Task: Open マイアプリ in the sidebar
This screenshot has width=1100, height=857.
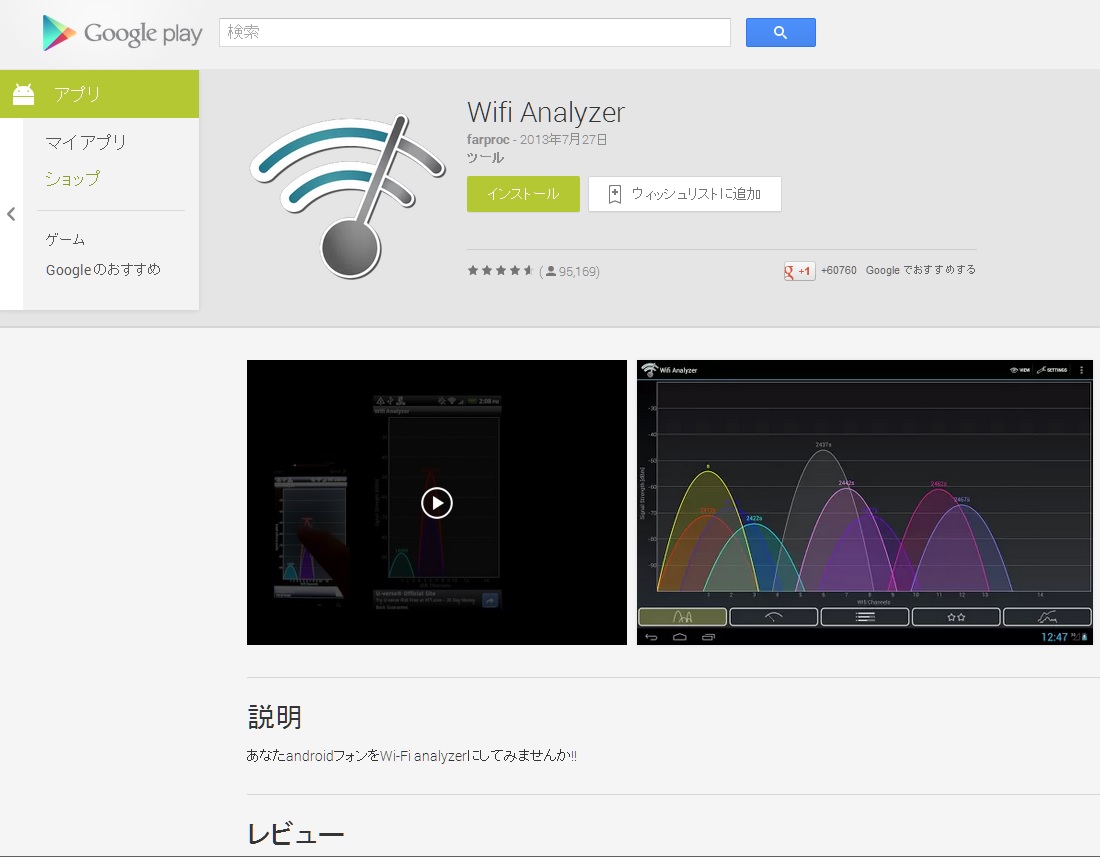Action: coord(86,142)
